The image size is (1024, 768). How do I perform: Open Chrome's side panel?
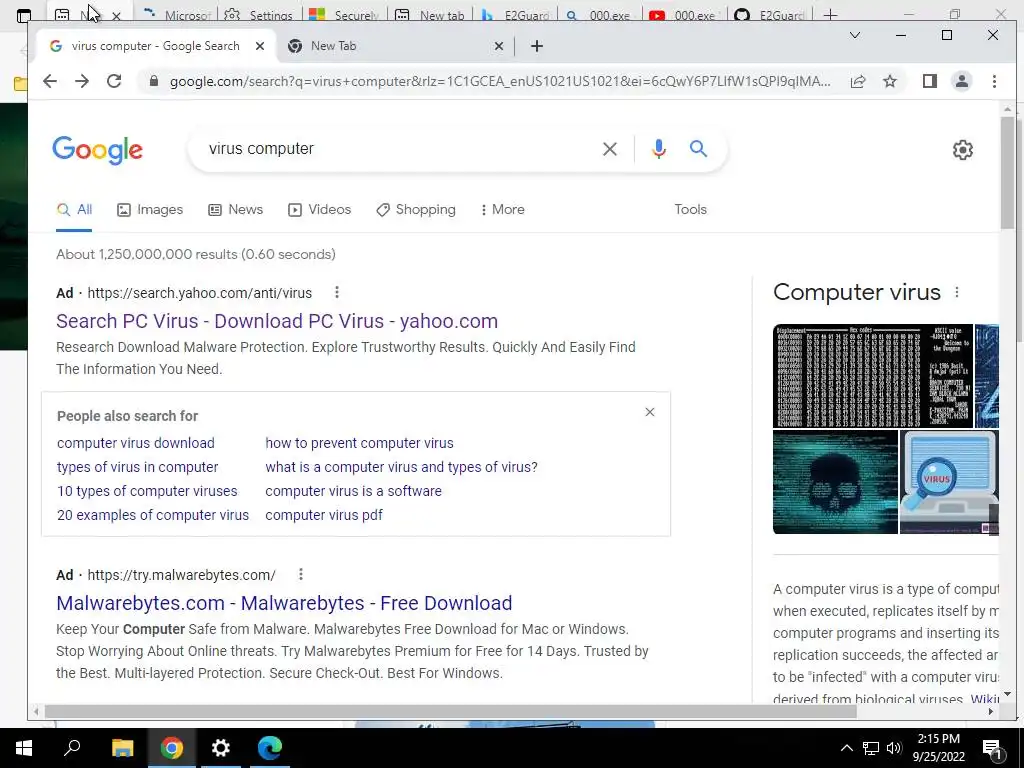tap(930, 81)
